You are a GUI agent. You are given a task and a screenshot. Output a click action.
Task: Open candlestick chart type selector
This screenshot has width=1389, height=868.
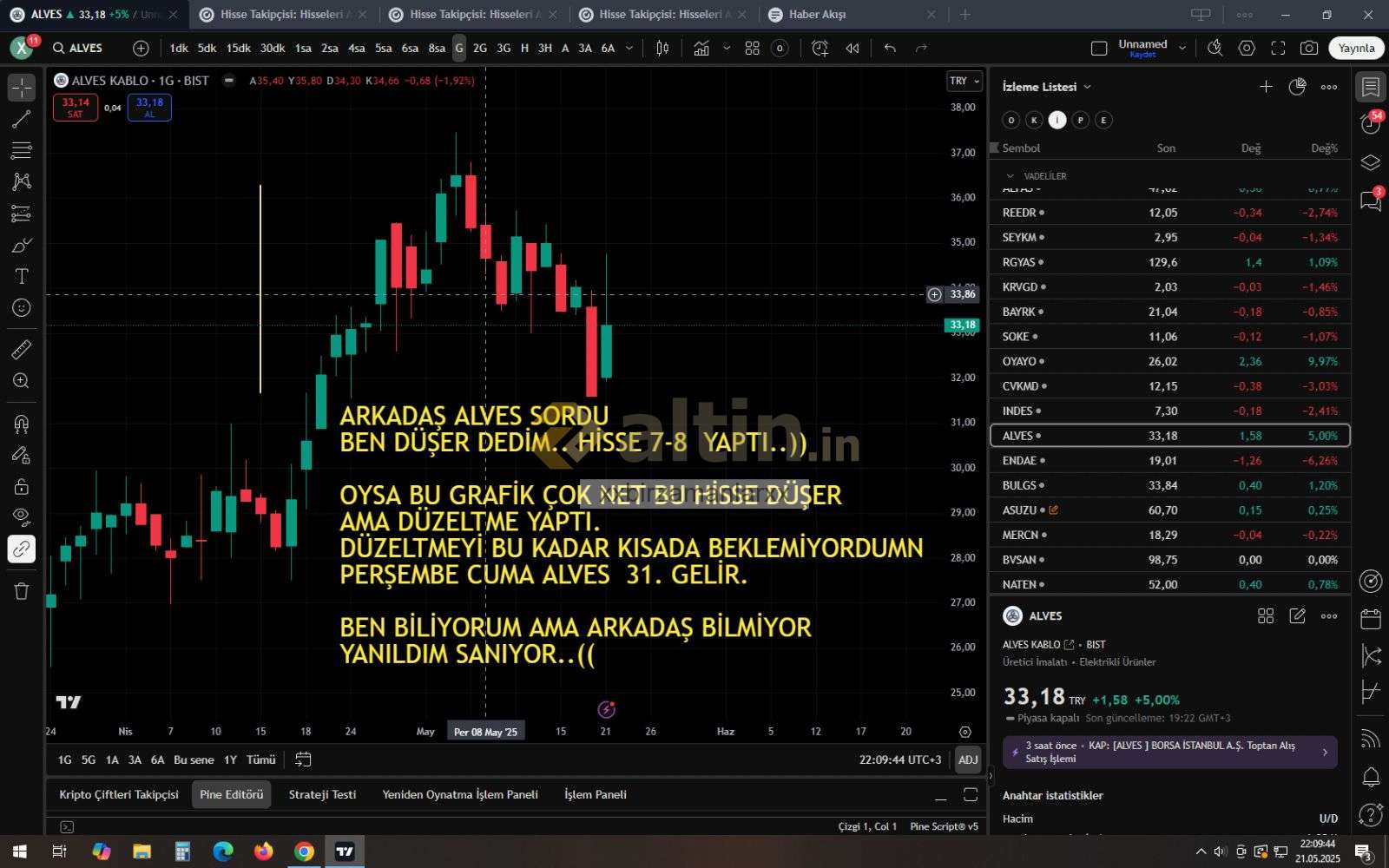pos(662,49)
